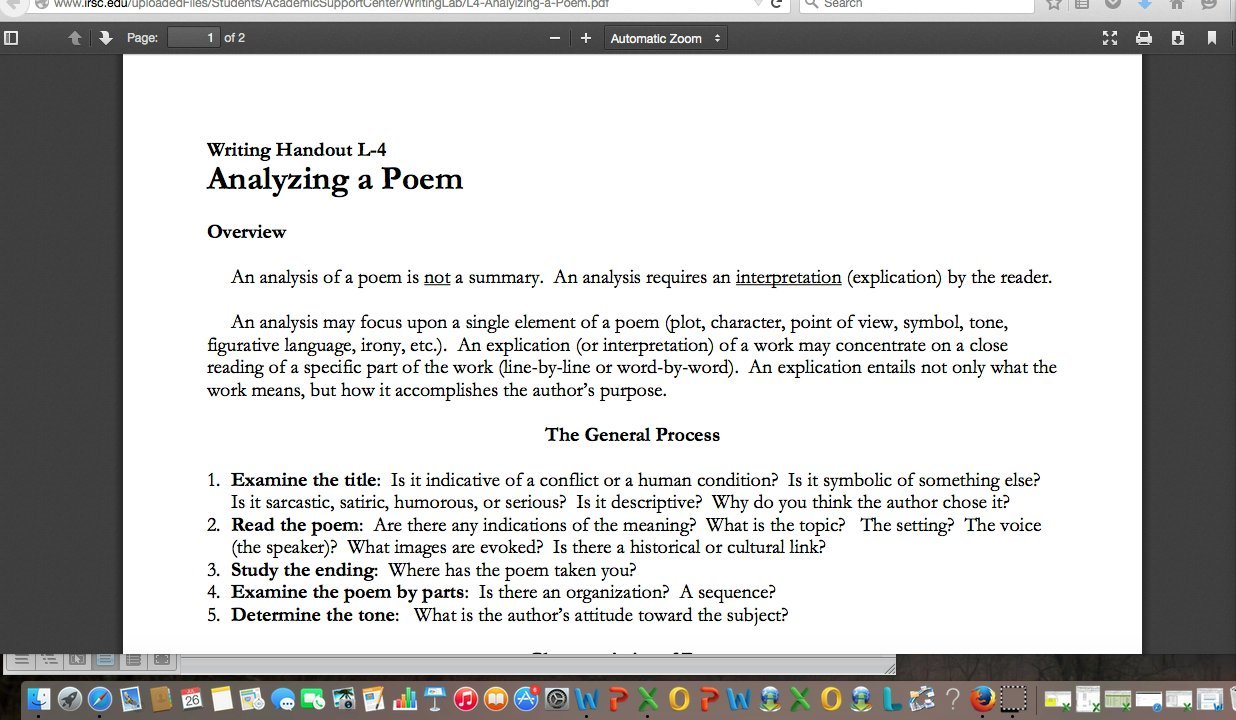Switch PDF to presentation mode
Screen dimensions: 1236x720
point(1110,38)
